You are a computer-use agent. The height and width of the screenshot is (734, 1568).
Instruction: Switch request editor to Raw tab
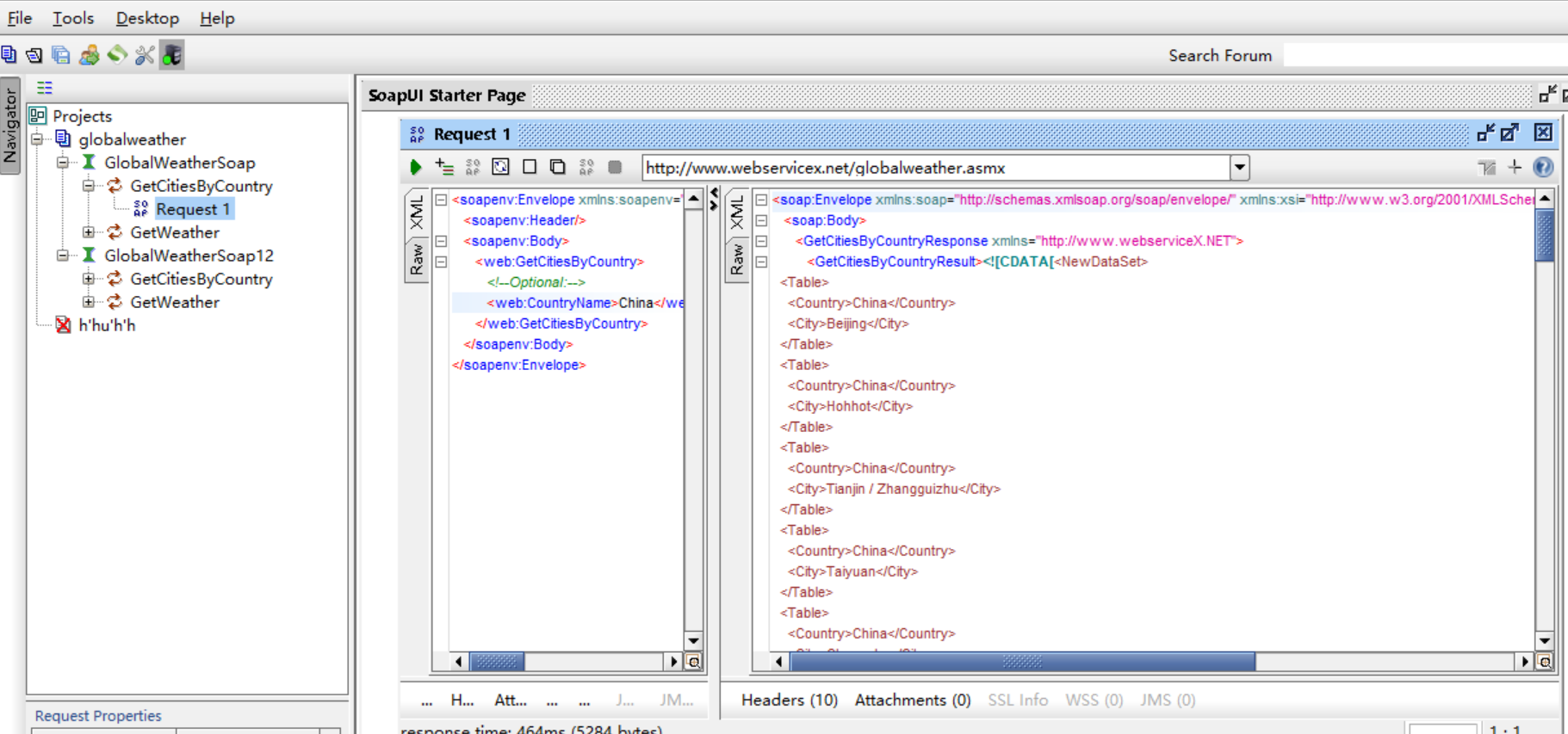(x=417, y=260)
